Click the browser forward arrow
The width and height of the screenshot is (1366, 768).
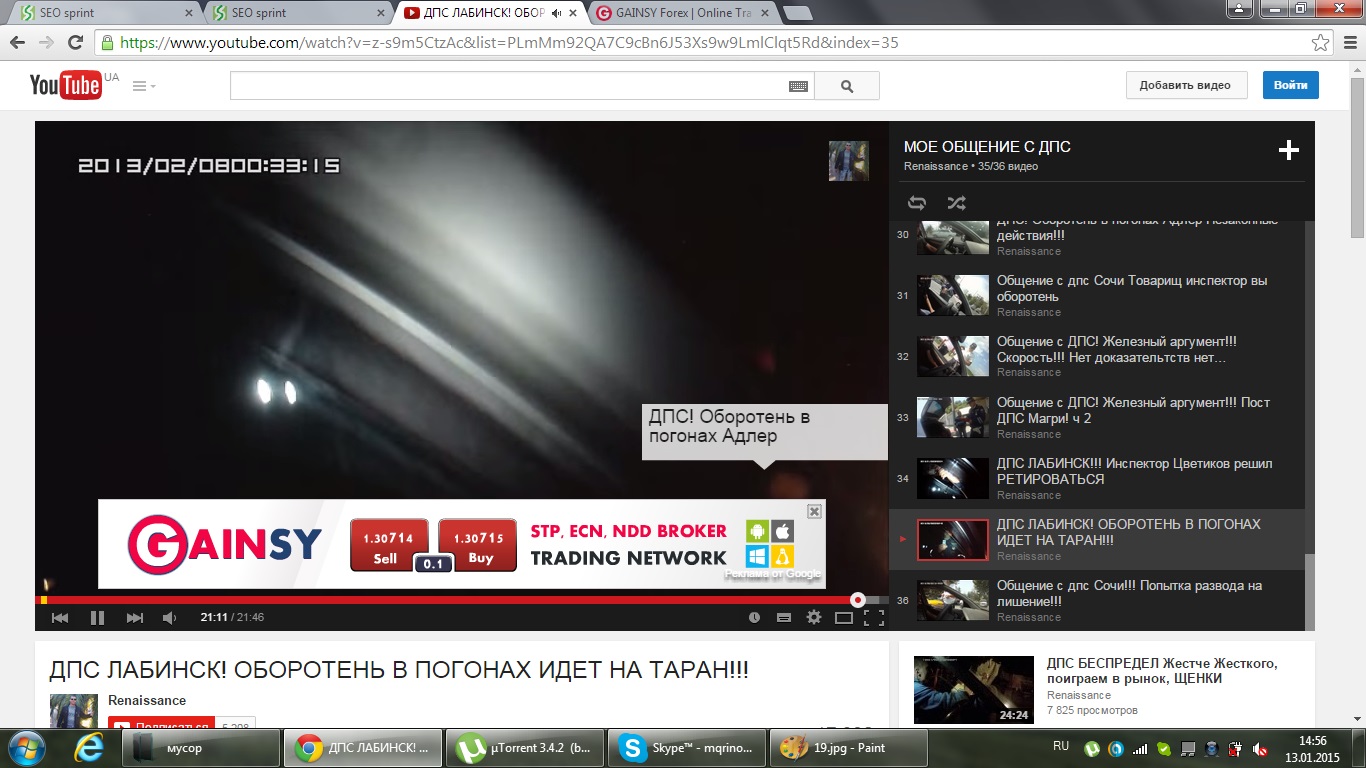tap(46, 43)
